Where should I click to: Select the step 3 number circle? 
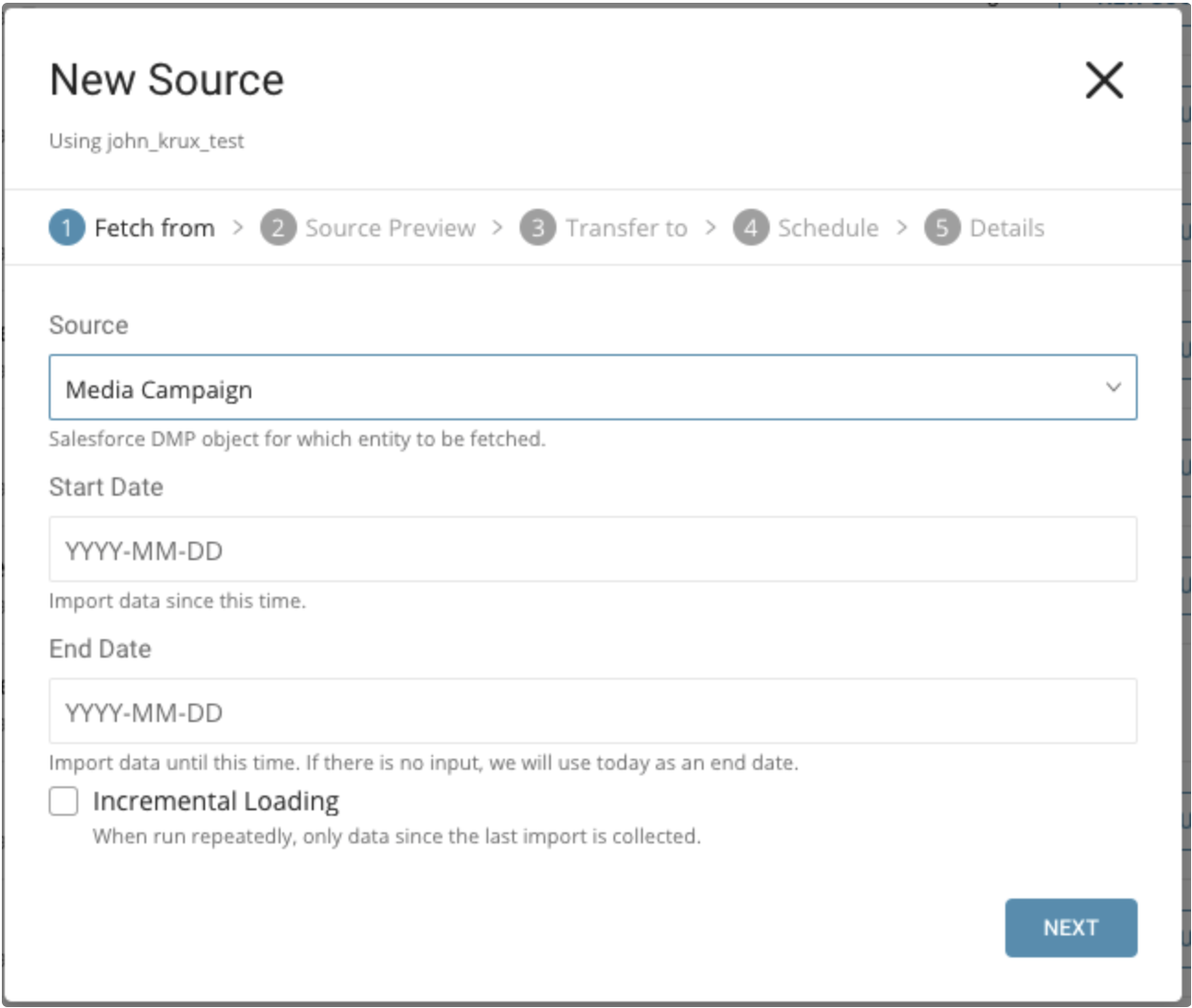(538, 228)
